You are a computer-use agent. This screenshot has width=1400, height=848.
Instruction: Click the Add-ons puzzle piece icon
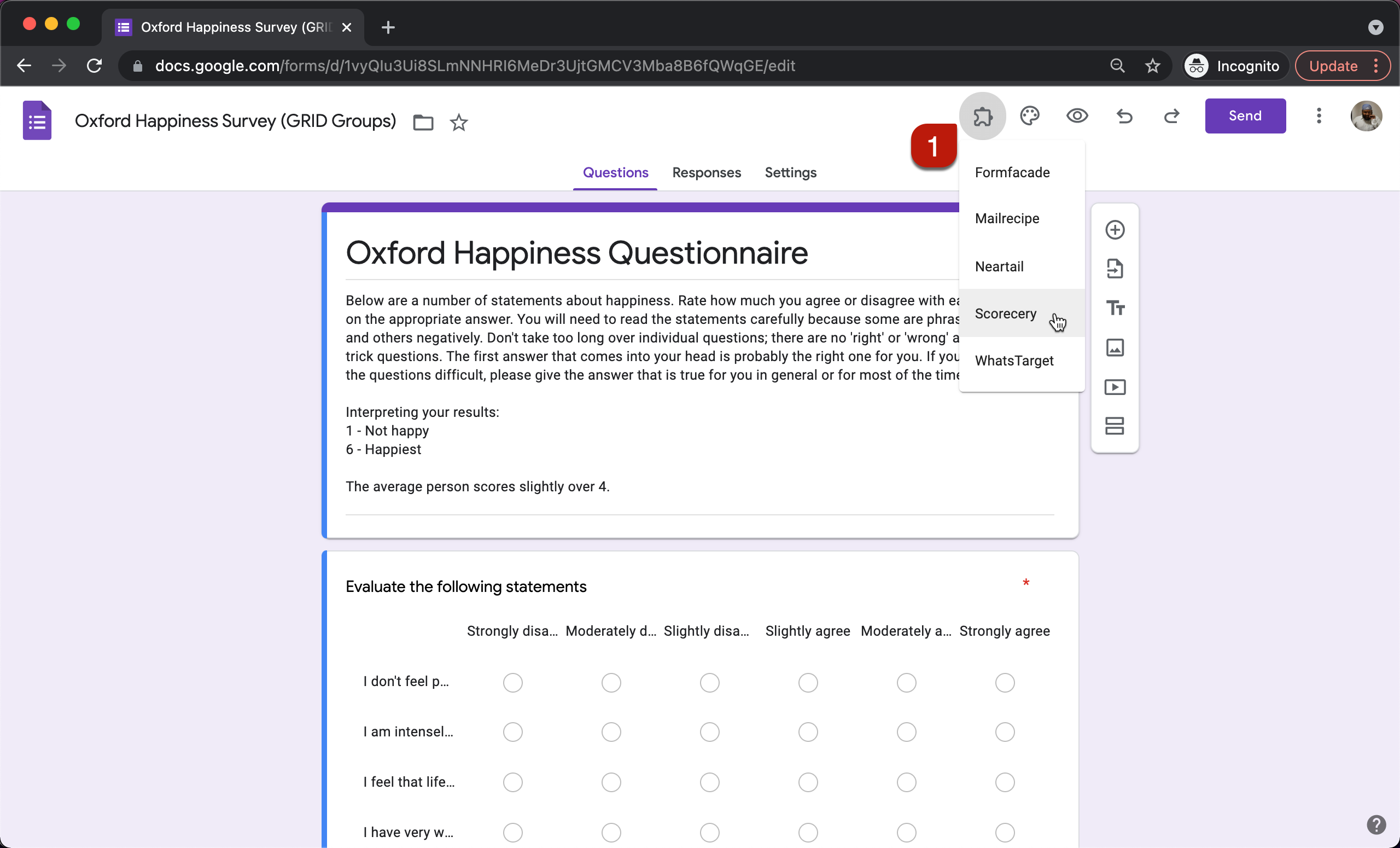point(982,116)
